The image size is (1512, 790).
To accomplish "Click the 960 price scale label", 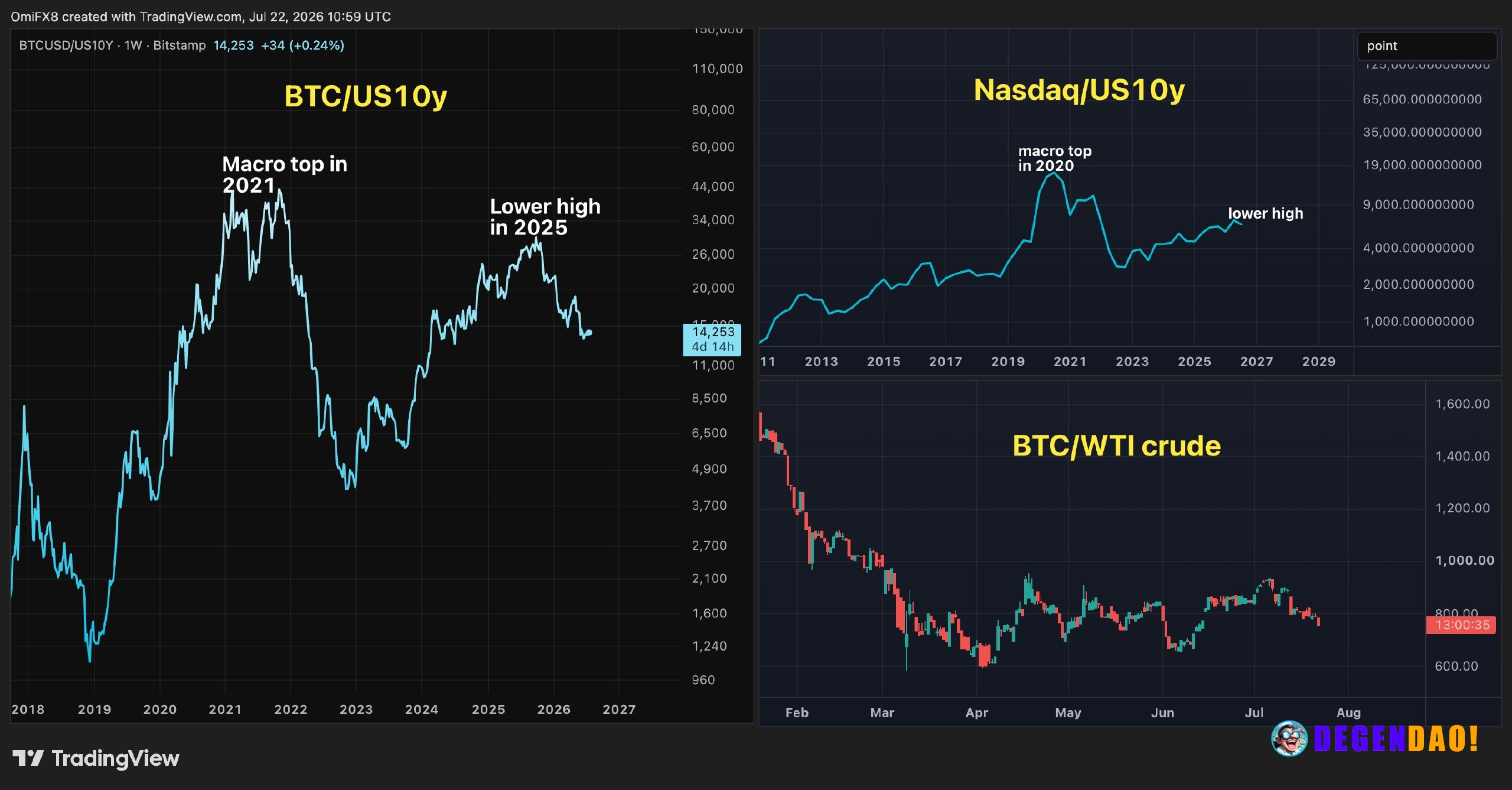I will tap(703, 680).
